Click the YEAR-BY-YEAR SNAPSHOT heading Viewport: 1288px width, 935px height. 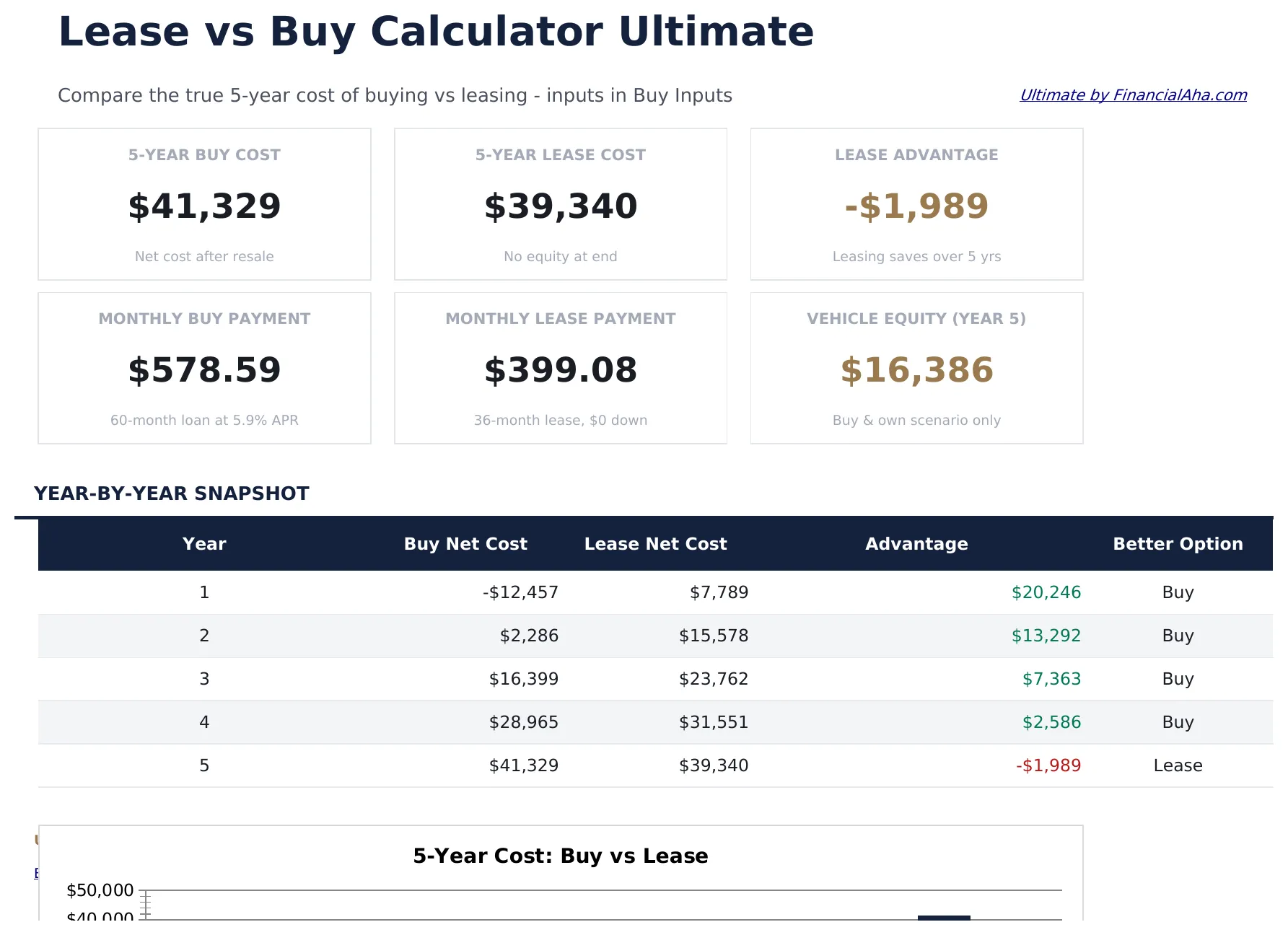point(172,493)
